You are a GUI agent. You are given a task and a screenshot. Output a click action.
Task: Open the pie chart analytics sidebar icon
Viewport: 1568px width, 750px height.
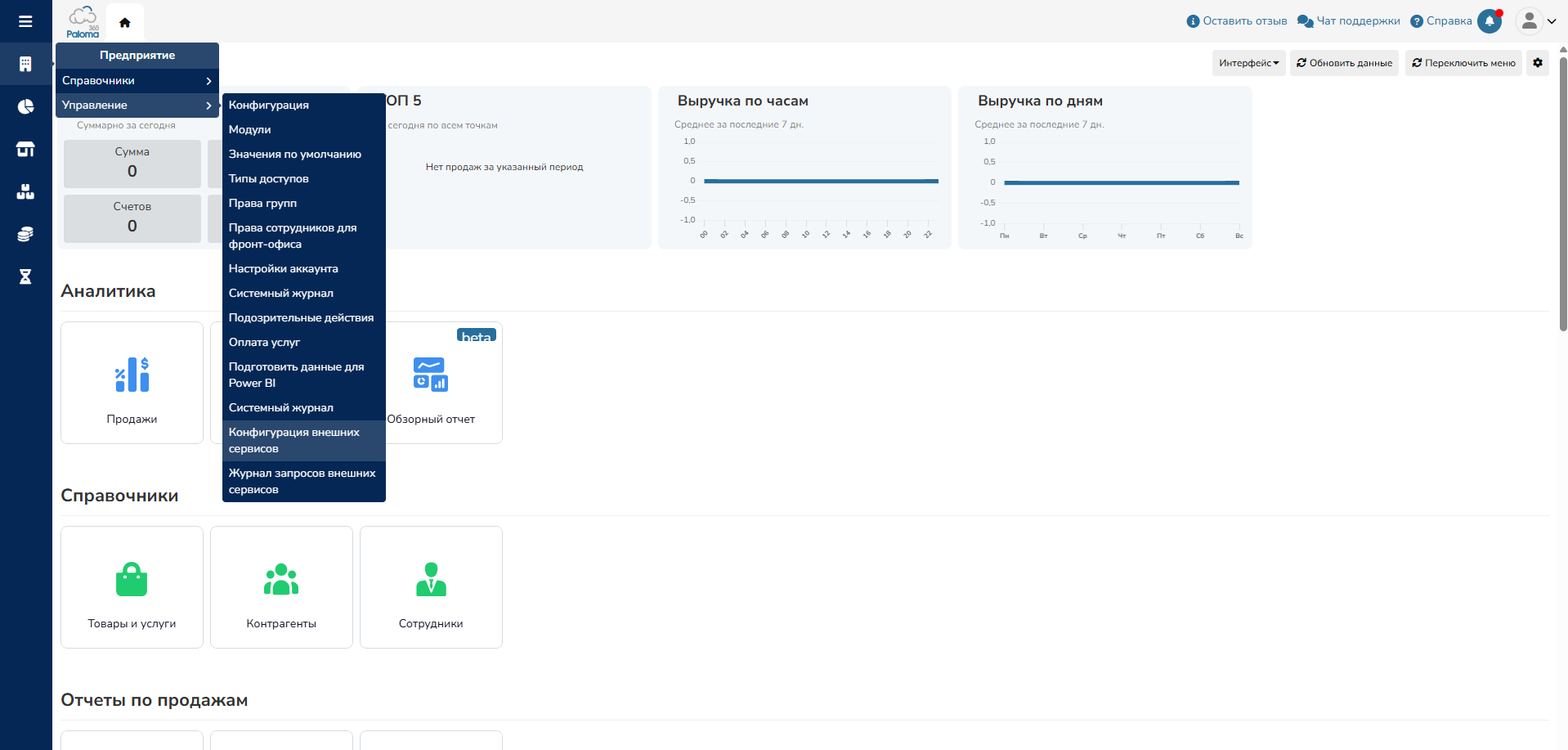[25, 106]
